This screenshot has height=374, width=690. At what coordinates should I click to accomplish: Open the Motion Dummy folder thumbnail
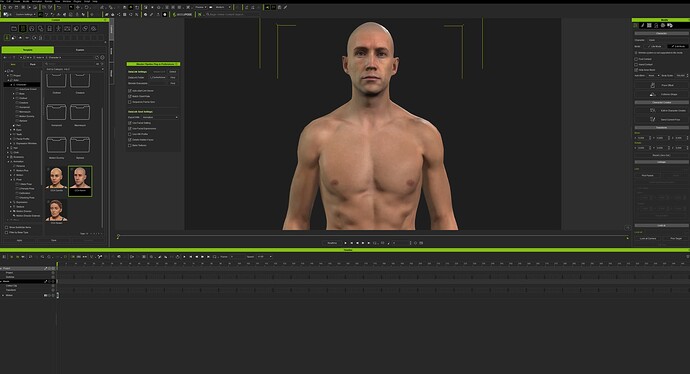pyautogui.click(x=56, y=147)
